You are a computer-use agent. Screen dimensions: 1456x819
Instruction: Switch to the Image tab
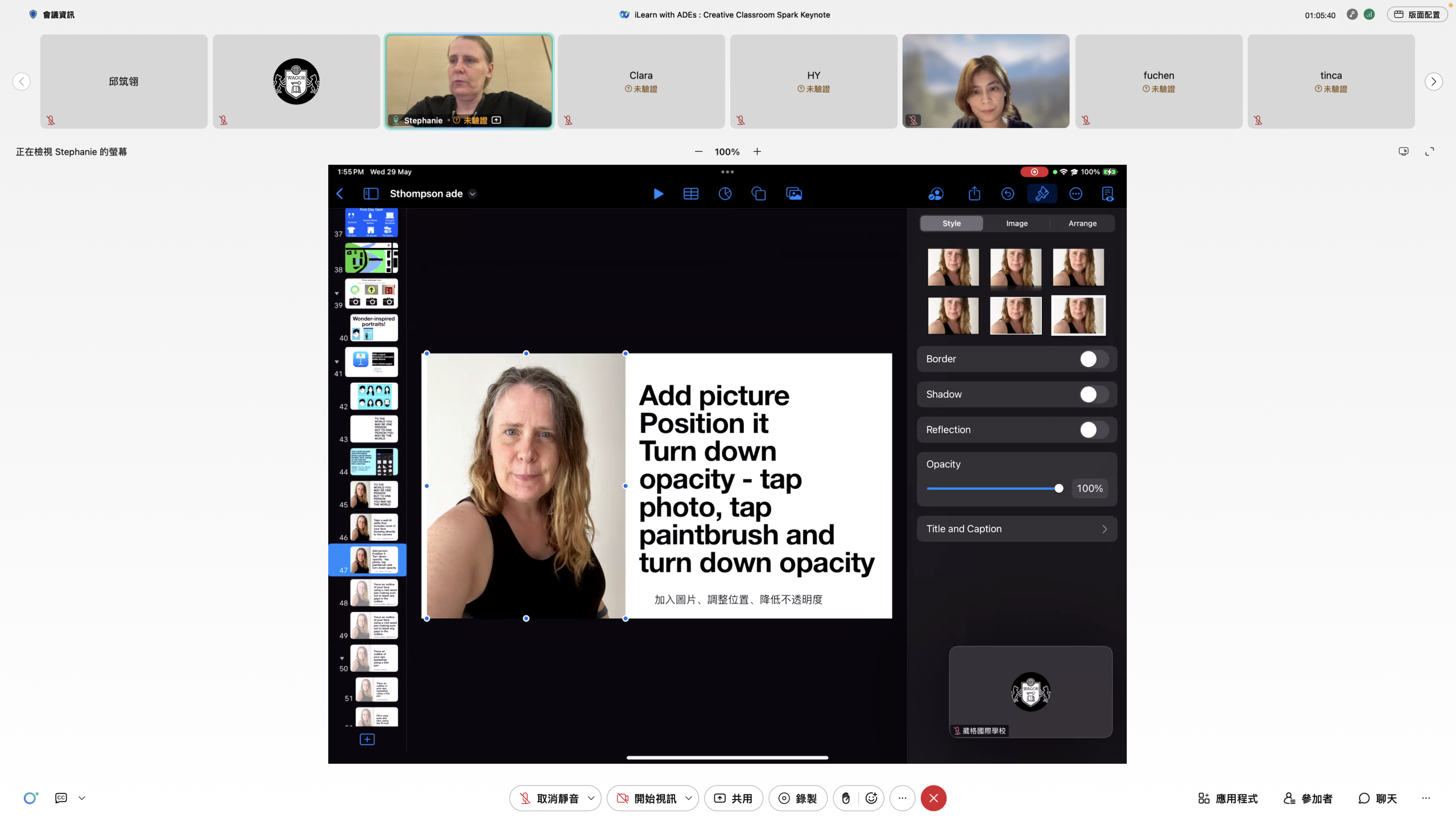pyautogui.click(x=1016, y=224)
